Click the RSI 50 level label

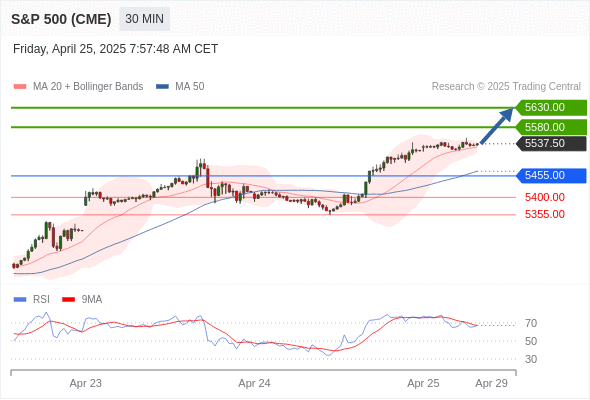pos(531,341)
